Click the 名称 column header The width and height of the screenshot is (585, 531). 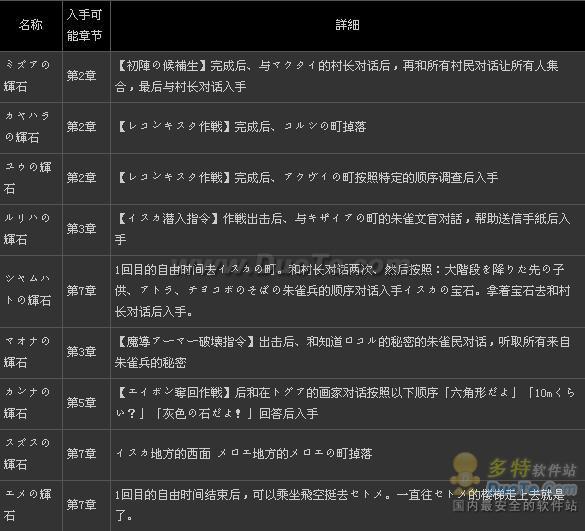(x=31, y=25)
